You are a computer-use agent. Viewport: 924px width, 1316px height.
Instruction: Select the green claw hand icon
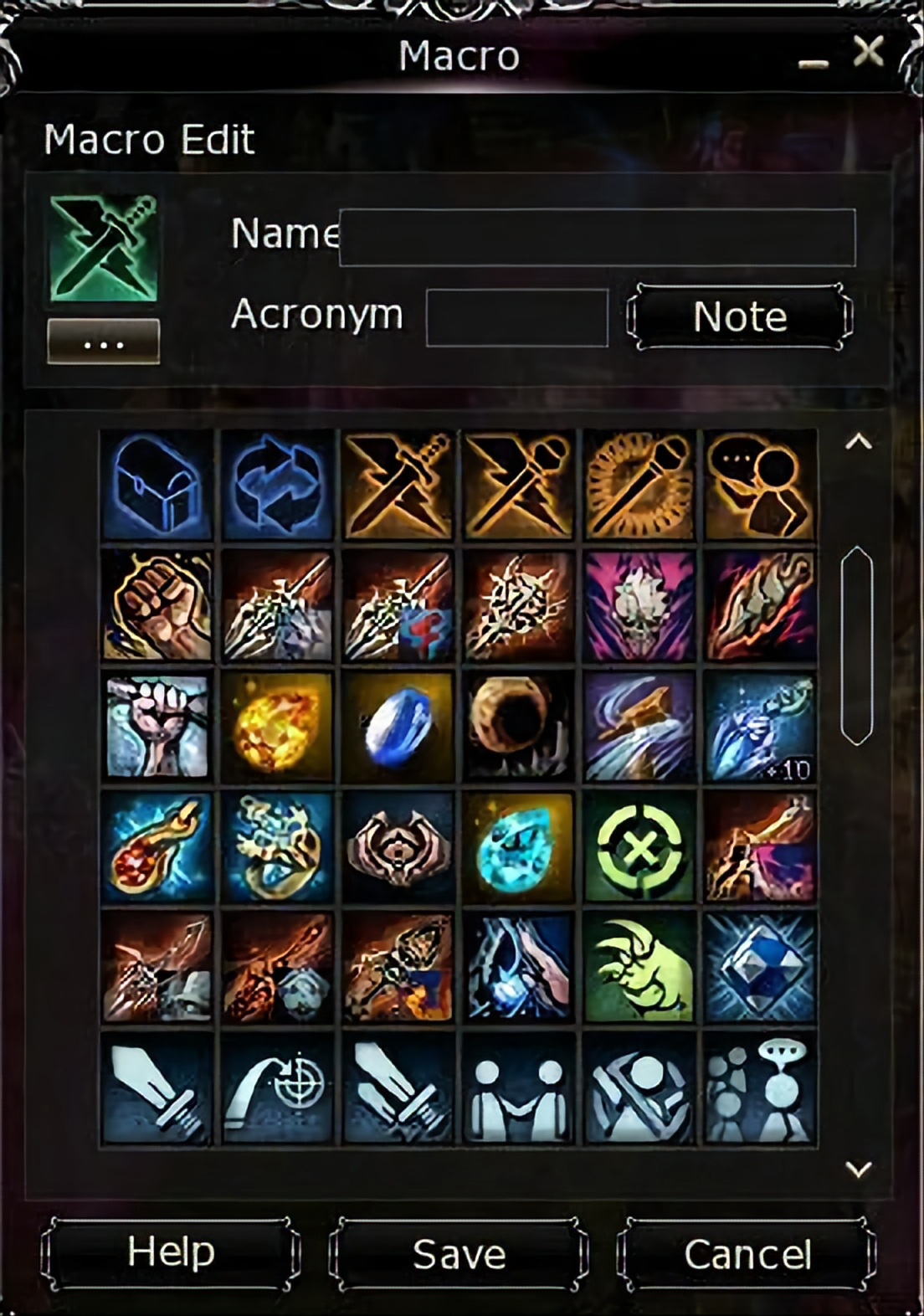[639, 967]
